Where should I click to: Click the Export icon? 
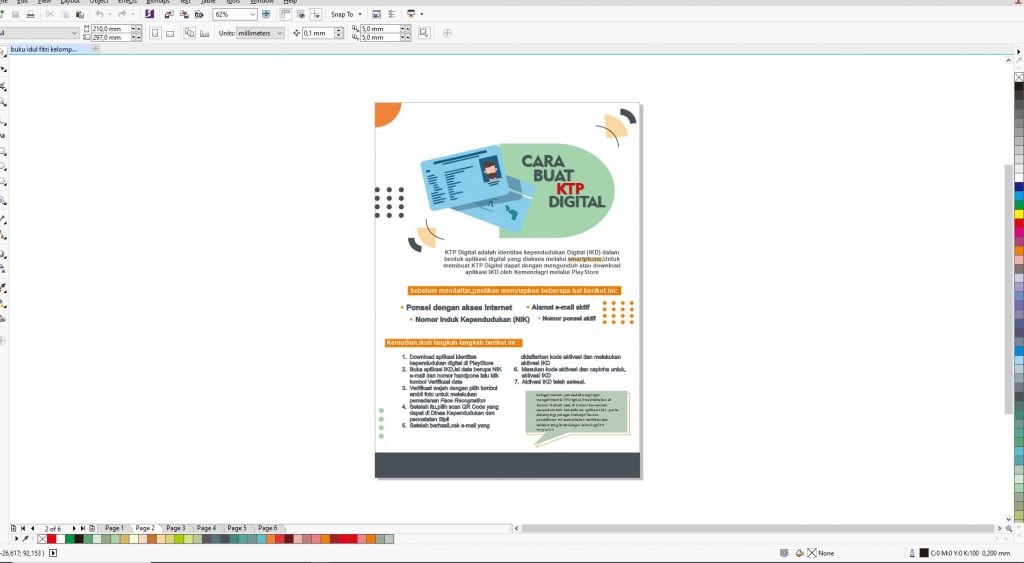point(184,14)
